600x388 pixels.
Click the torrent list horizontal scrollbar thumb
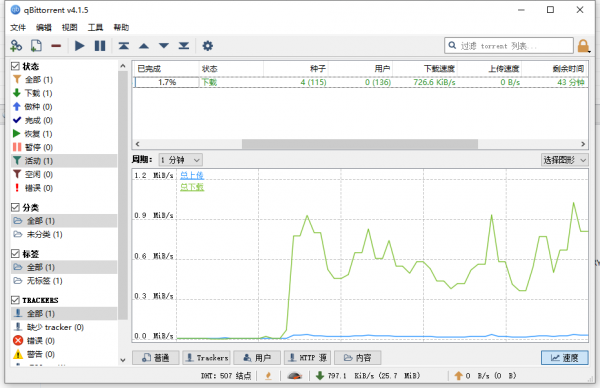pyautogui.click(x=360, y=144)
